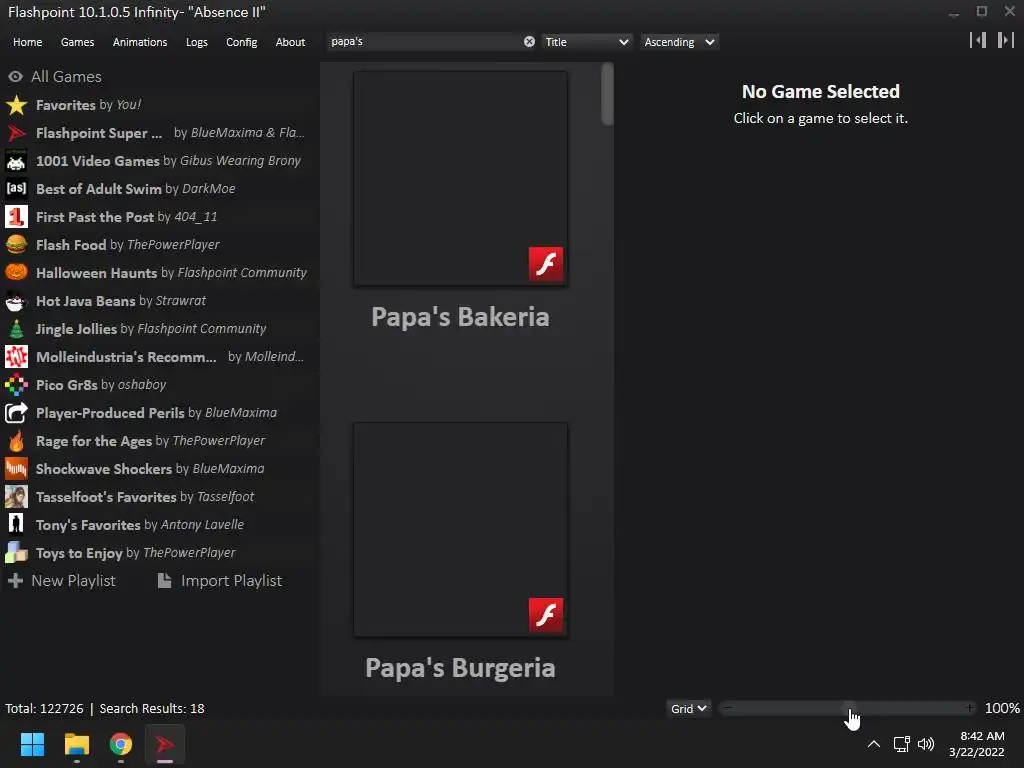Image resolution: width=1024 pixels, height=768 pixels.
Task: Click the zoom slider handle
Action: [849, 709]
